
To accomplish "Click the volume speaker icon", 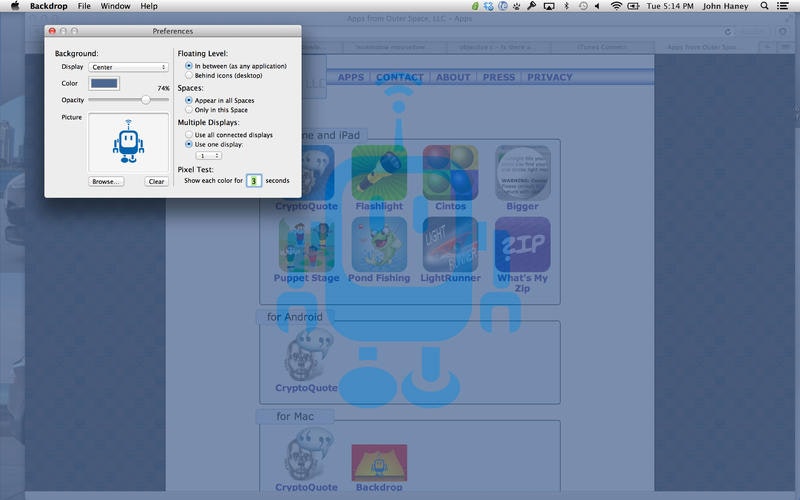I will 598,6.
